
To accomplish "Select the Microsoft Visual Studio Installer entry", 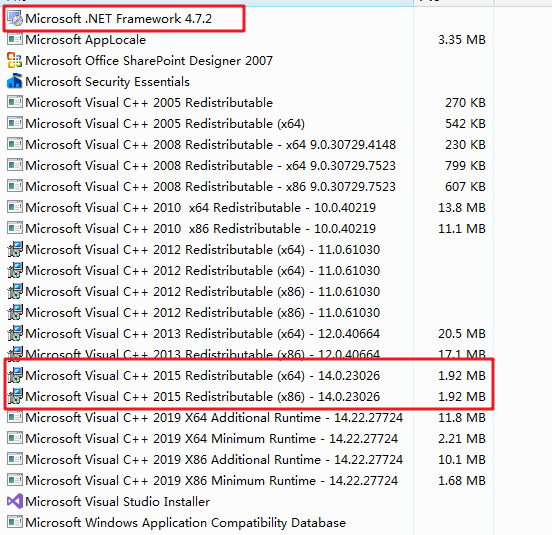I will tap(118, 502).
